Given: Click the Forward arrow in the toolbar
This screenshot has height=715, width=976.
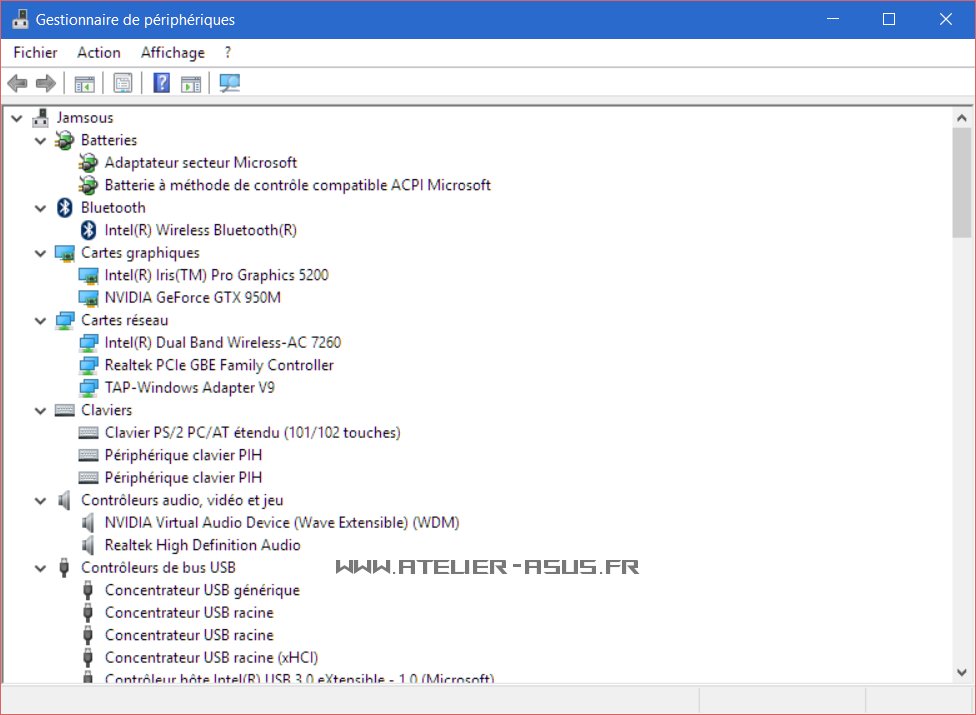Looking at the screenshot, I should pos(45,83).
